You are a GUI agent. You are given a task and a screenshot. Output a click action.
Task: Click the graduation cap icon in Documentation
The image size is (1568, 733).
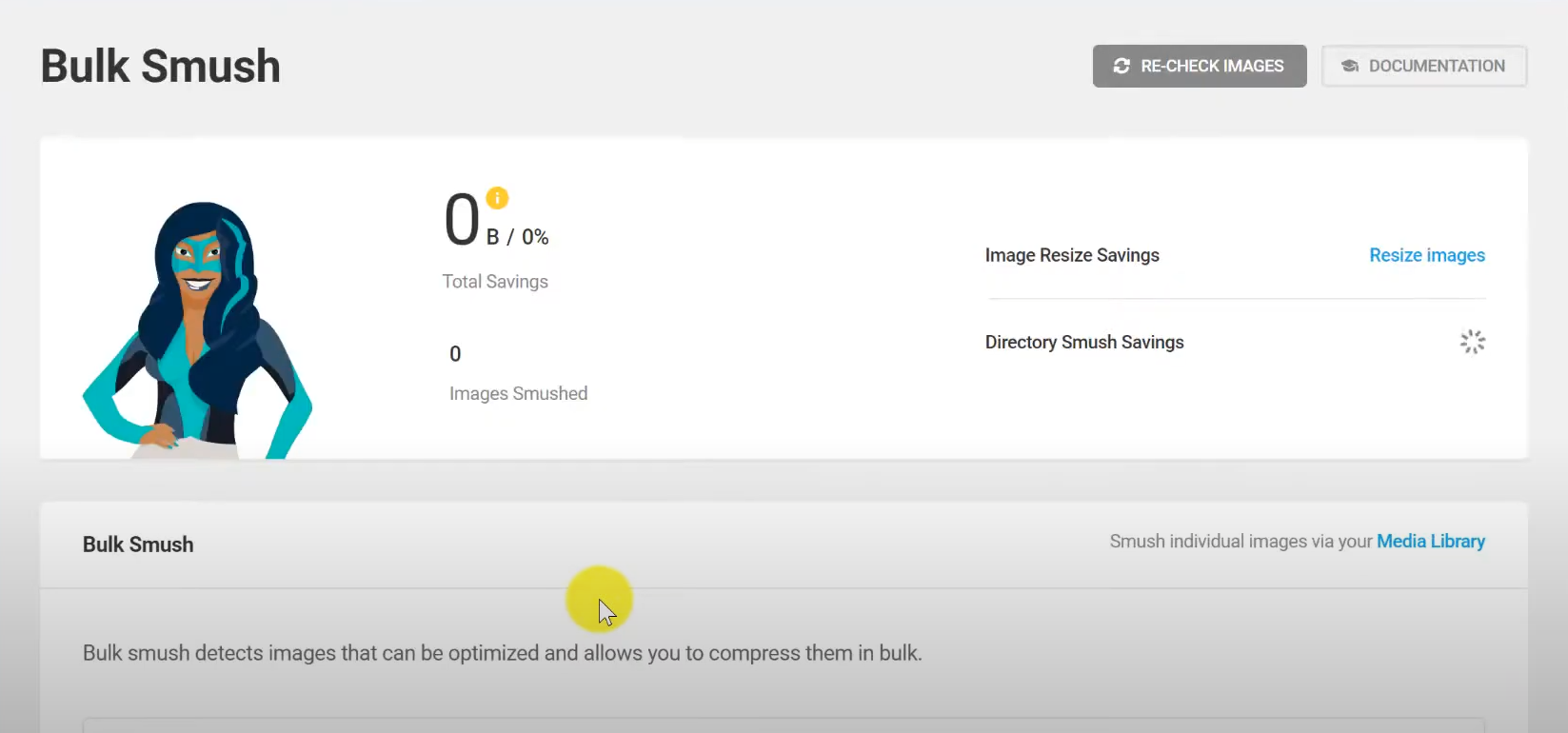pyautogui.click(x=1349, y=66)
